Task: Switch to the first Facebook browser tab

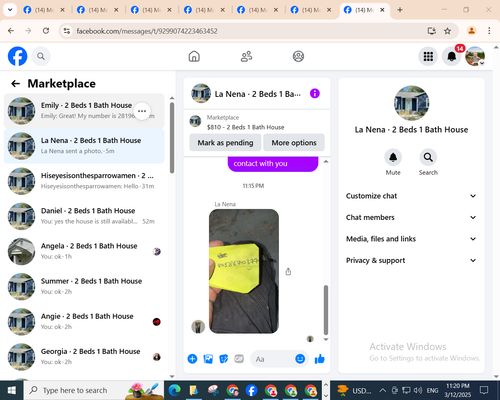Action: (x=44, y=10)
